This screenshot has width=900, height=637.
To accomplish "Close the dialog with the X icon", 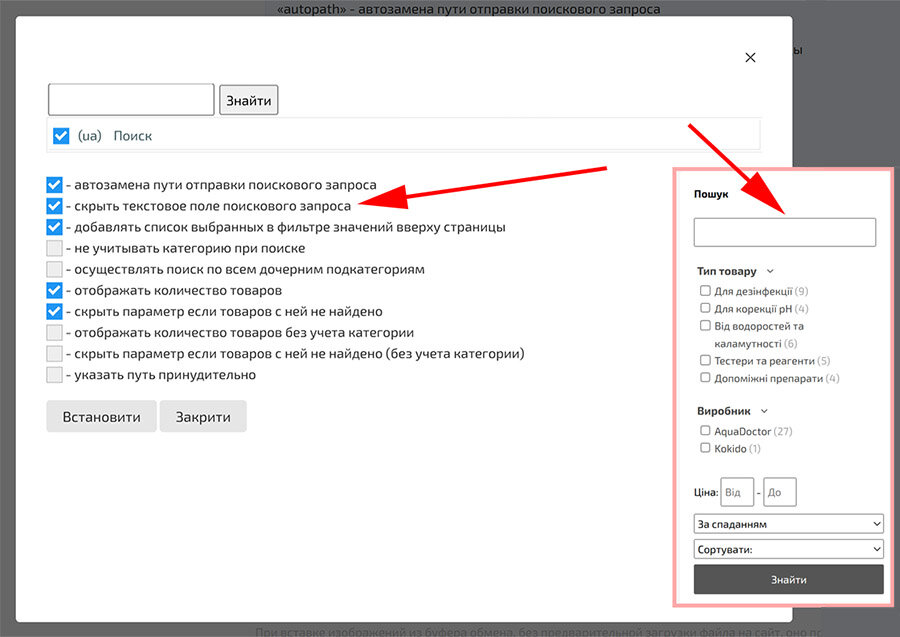I will click(x=750, y=58).
